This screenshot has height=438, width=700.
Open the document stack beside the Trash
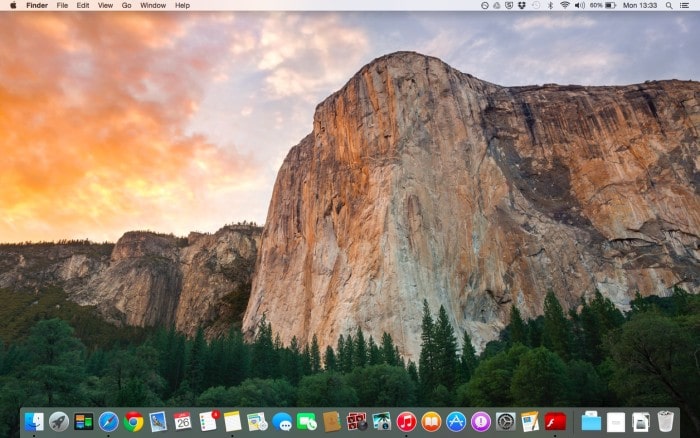click(x=641, y=421)
